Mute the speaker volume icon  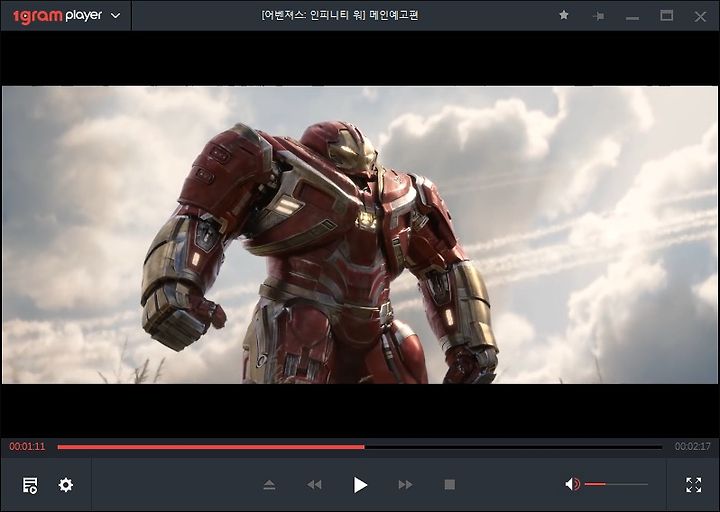pyautogui.click(x=572, y=484)
